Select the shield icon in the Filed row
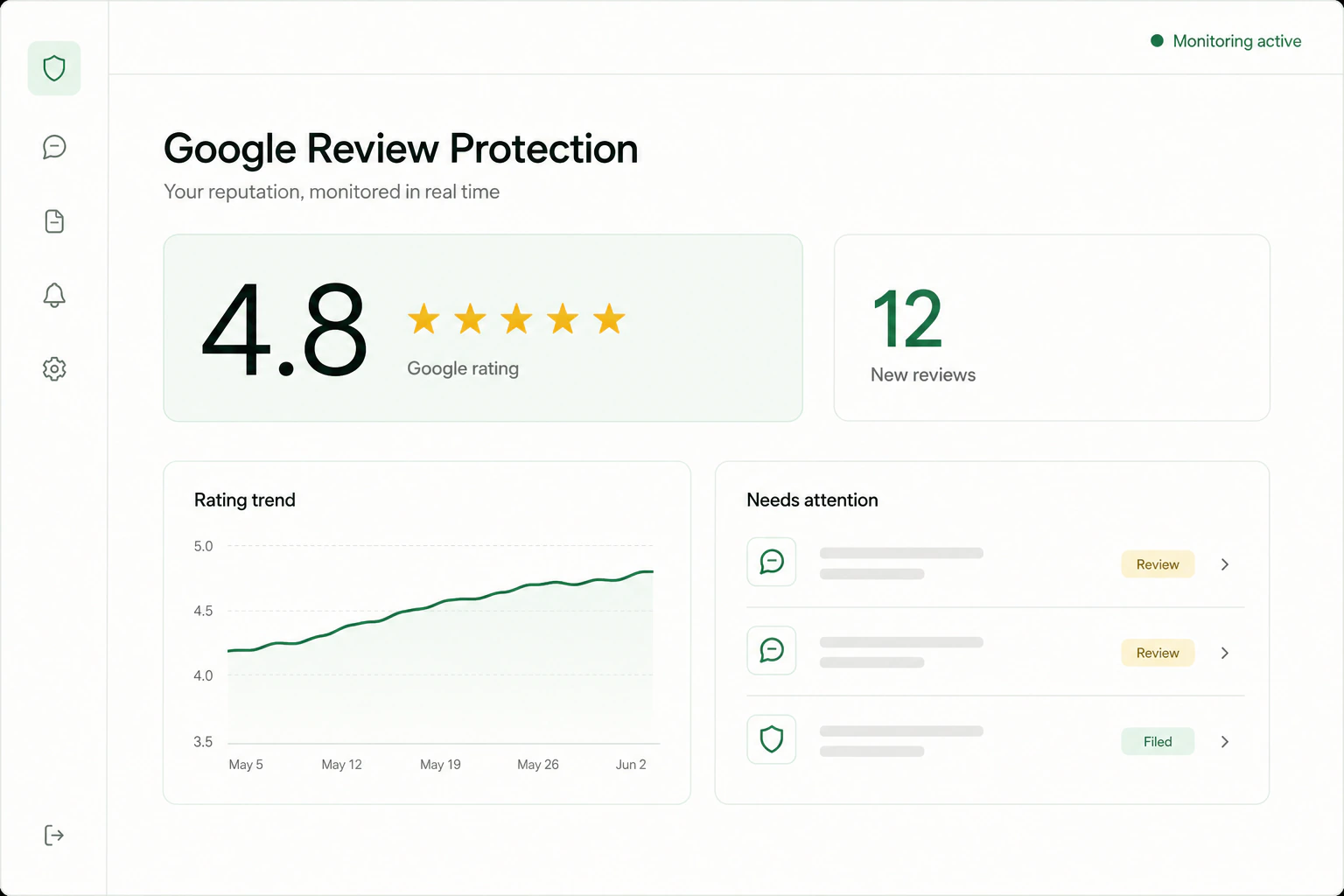The width and height of the screenshot is (1344, 896). pyautogui.click(x=772, y=739)
